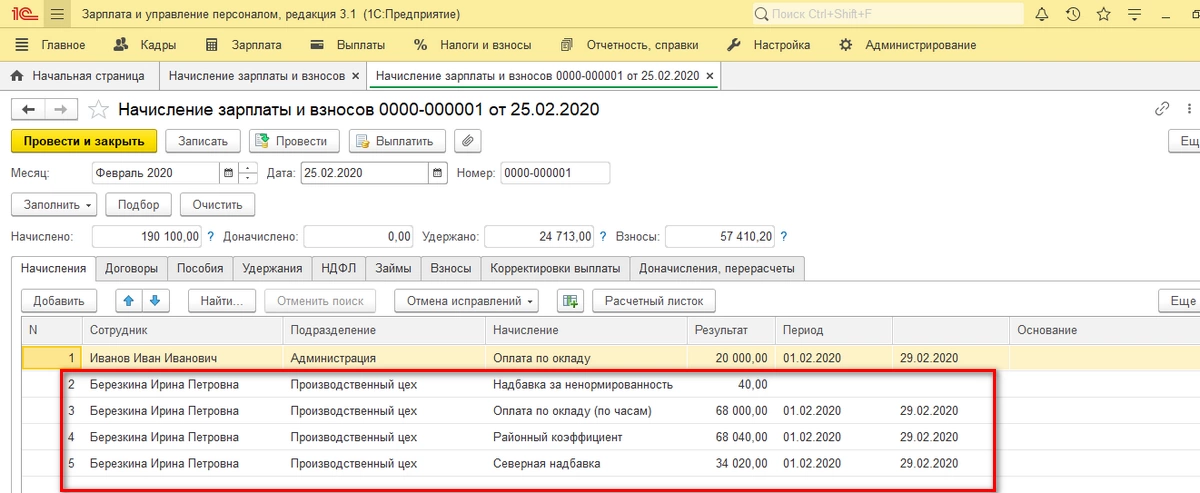
Task: Open the 1C main menu hamburger icon
Action: click(x=56, y=15)
